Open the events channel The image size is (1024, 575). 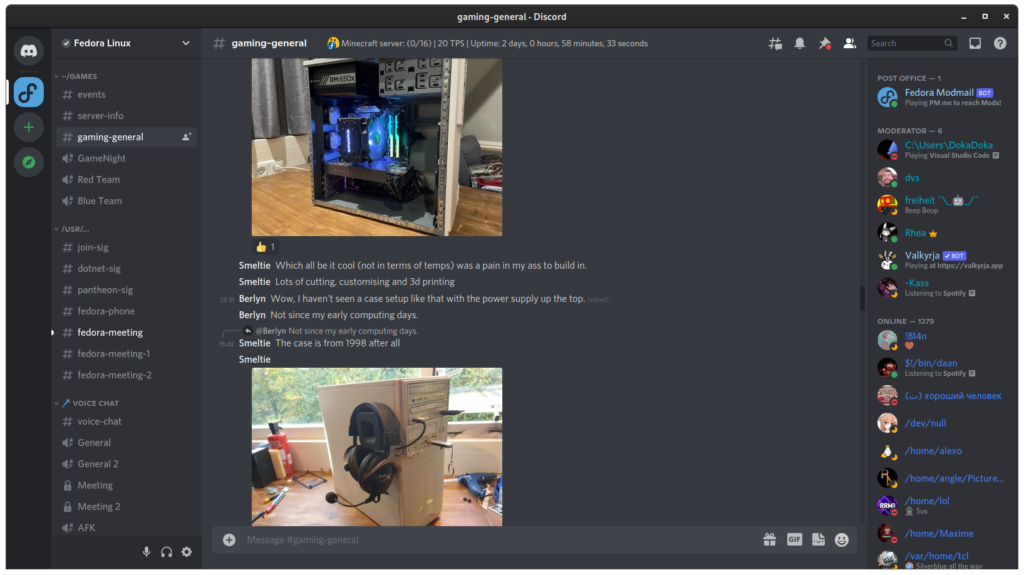coord(124,95)
